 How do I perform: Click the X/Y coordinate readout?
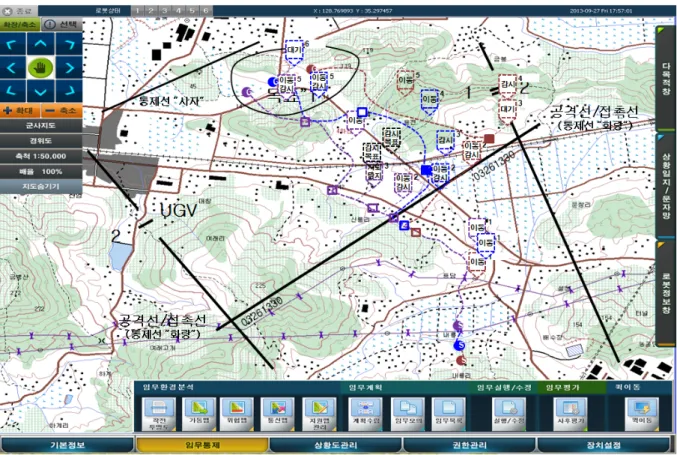pyautogui.click(x=353, y=11)
